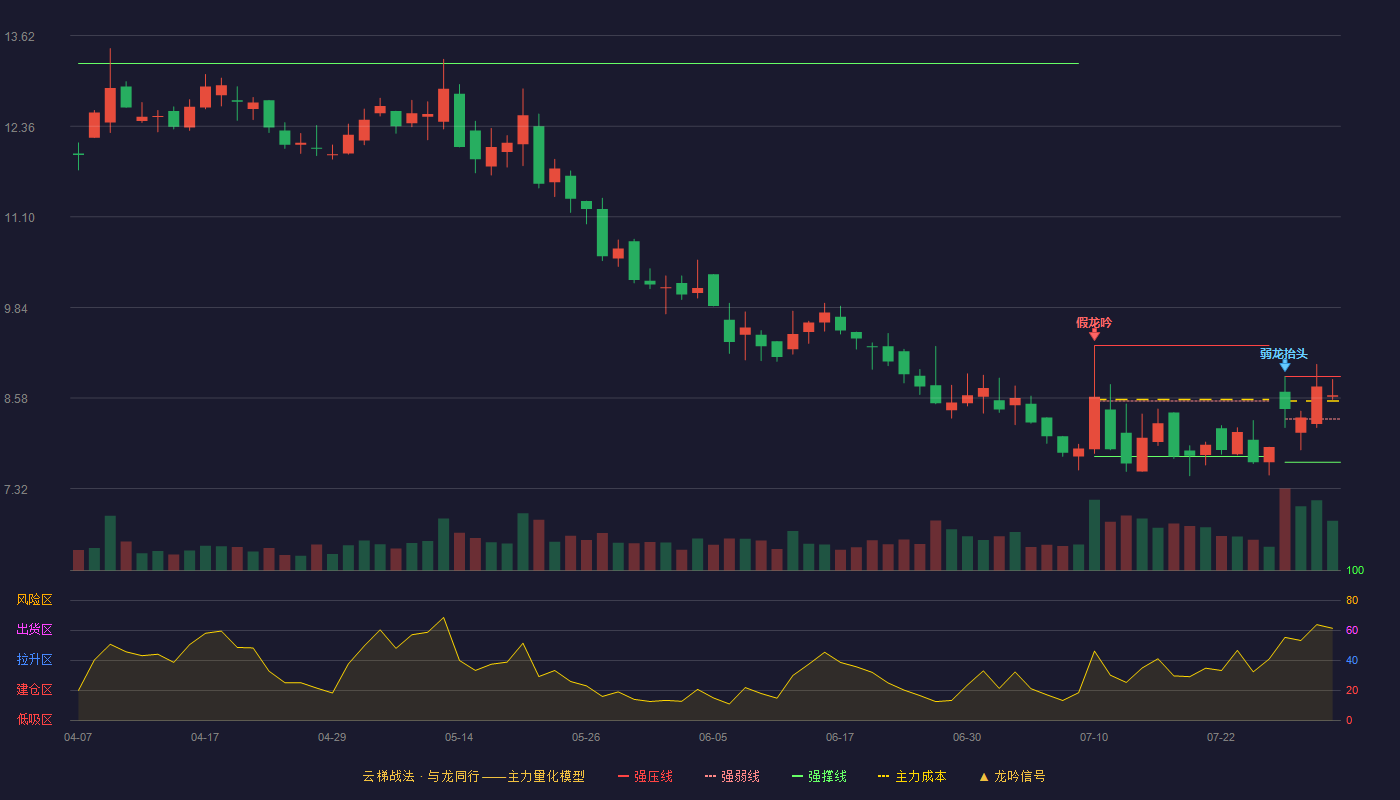Click the 低吸区 zone label
Screen dimensions: 1400x800
34,719
